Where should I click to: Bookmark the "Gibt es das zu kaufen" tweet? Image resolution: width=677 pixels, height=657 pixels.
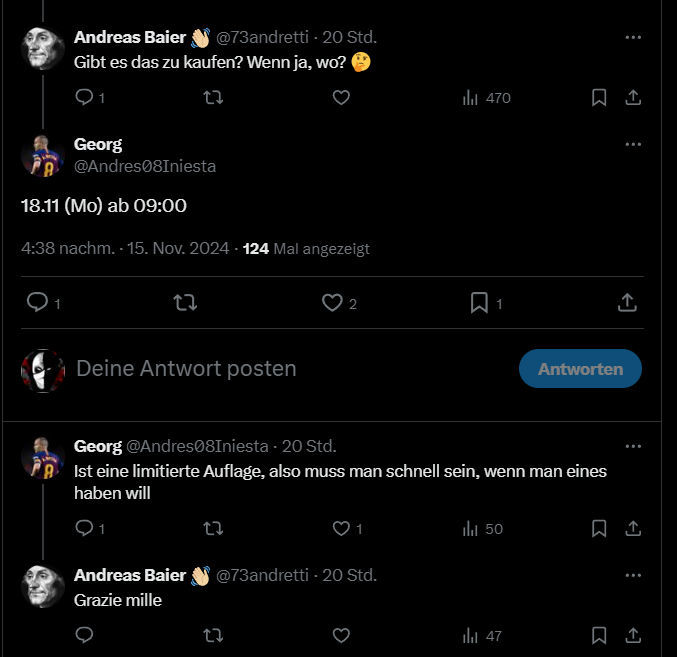pos(599,97)
